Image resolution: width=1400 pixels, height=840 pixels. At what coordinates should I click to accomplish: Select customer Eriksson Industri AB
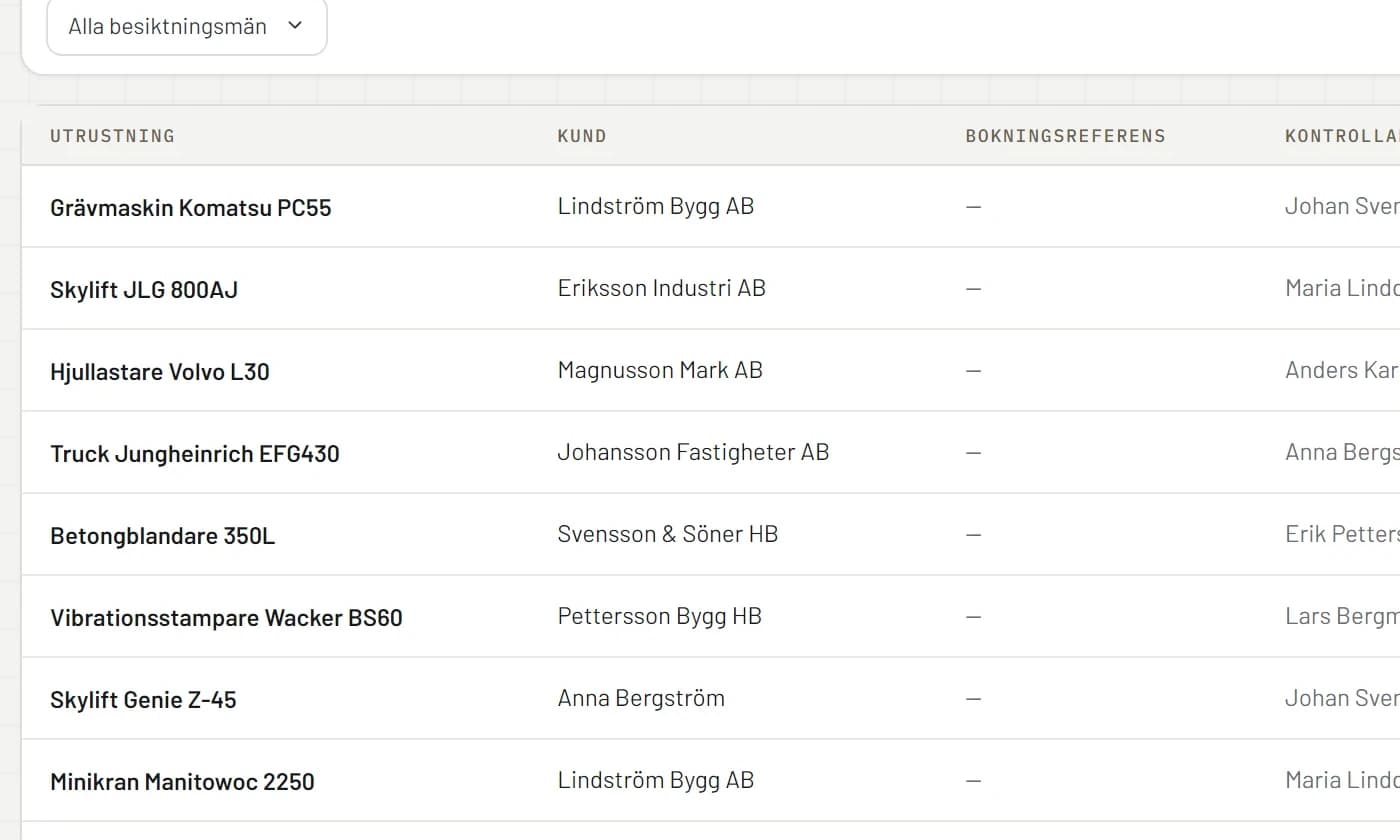point(662,288)
